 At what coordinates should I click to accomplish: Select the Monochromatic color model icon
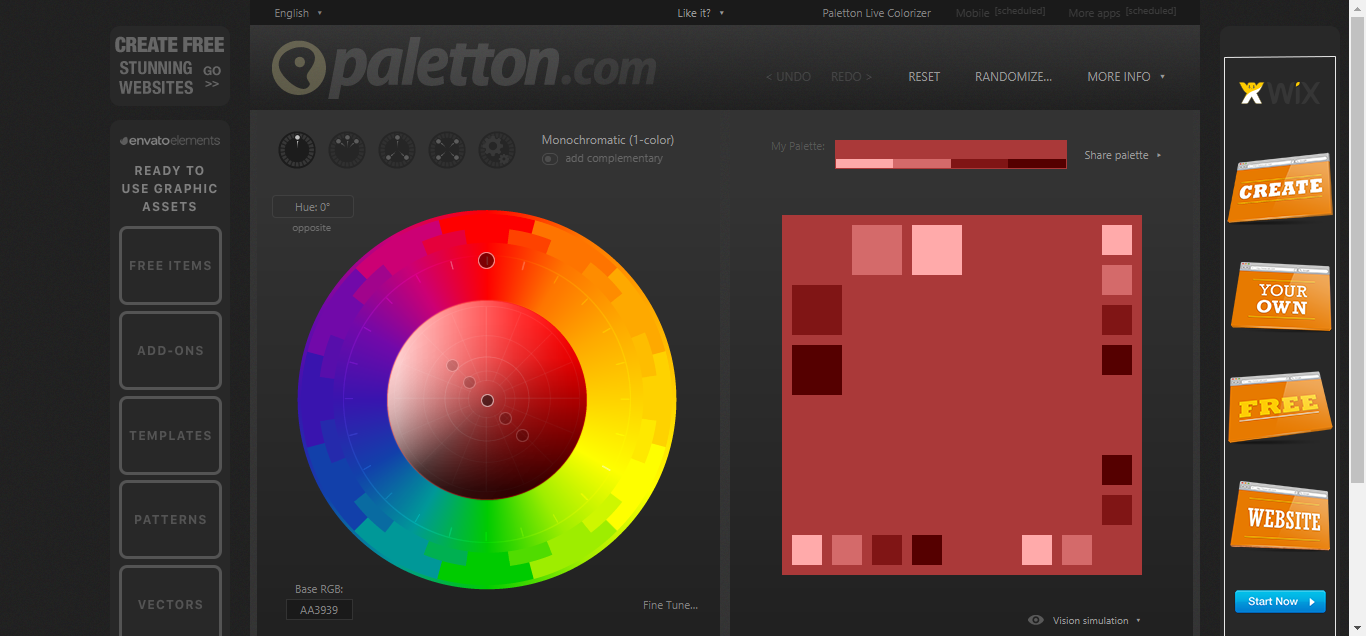click(297, 150)
